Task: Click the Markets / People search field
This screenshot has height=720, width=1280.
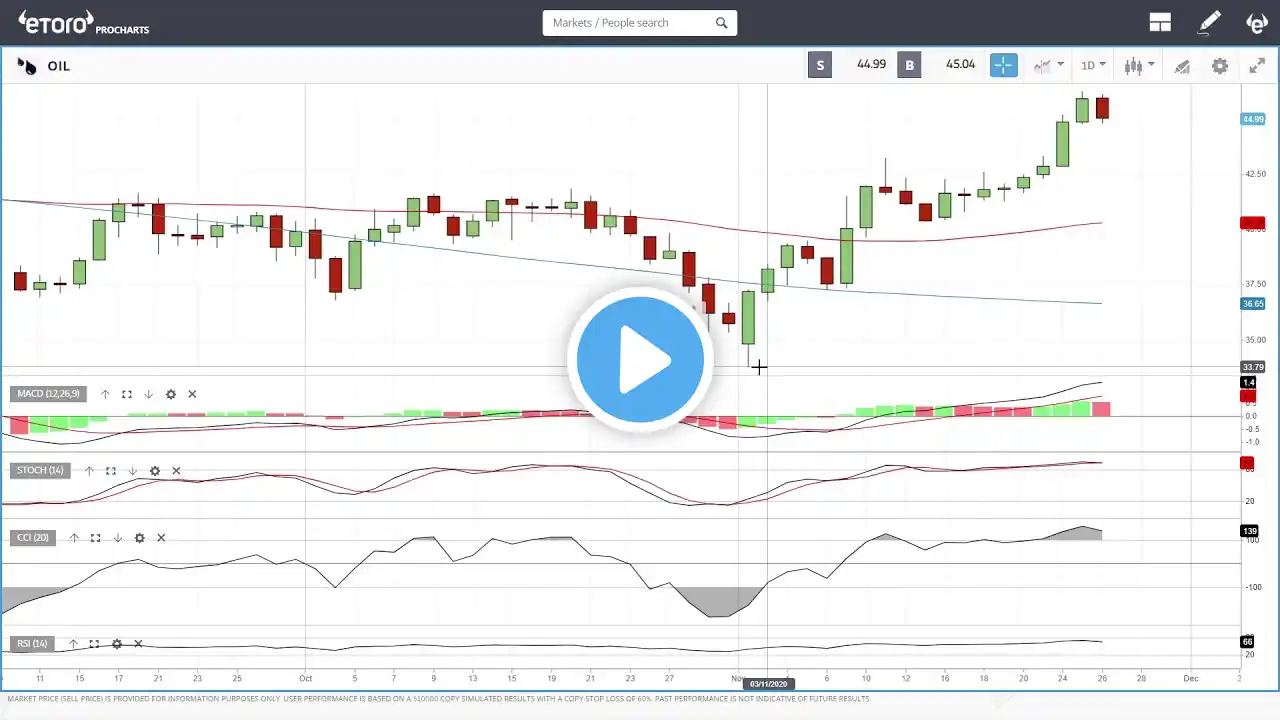Action: (640, 23)
